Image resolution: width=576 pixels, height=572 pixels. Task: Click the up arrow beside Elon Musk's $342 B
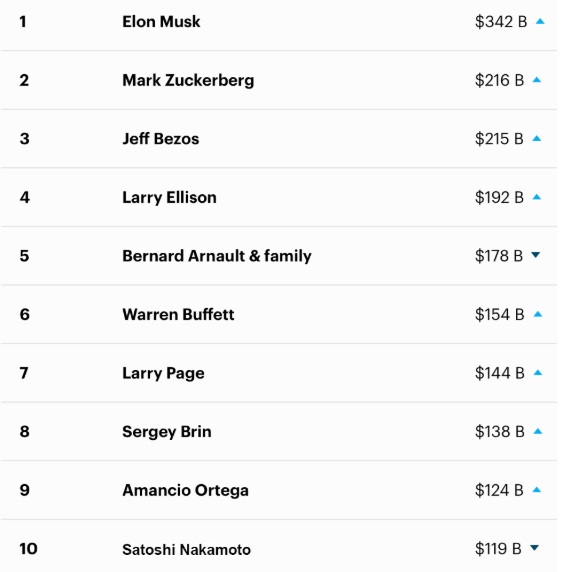tap(540, 21)
